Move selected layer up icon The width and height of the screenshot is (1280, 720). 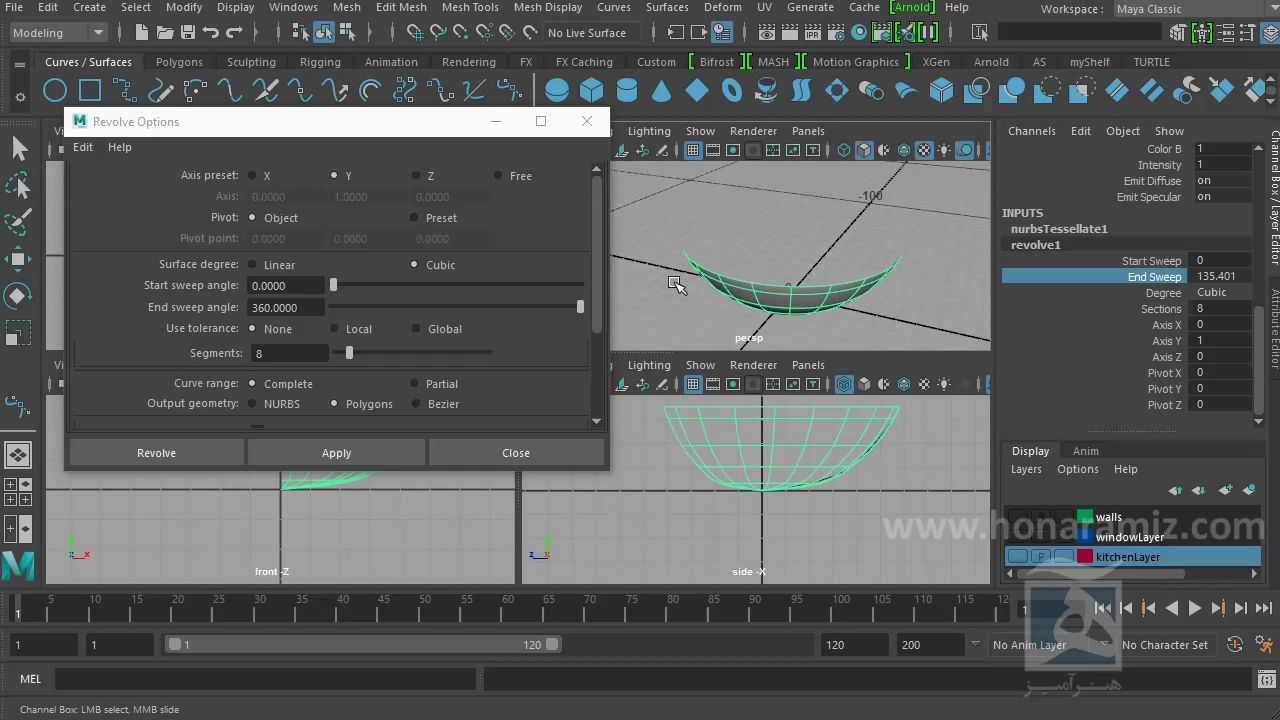pyautogui.click(x=1176, y=490)
